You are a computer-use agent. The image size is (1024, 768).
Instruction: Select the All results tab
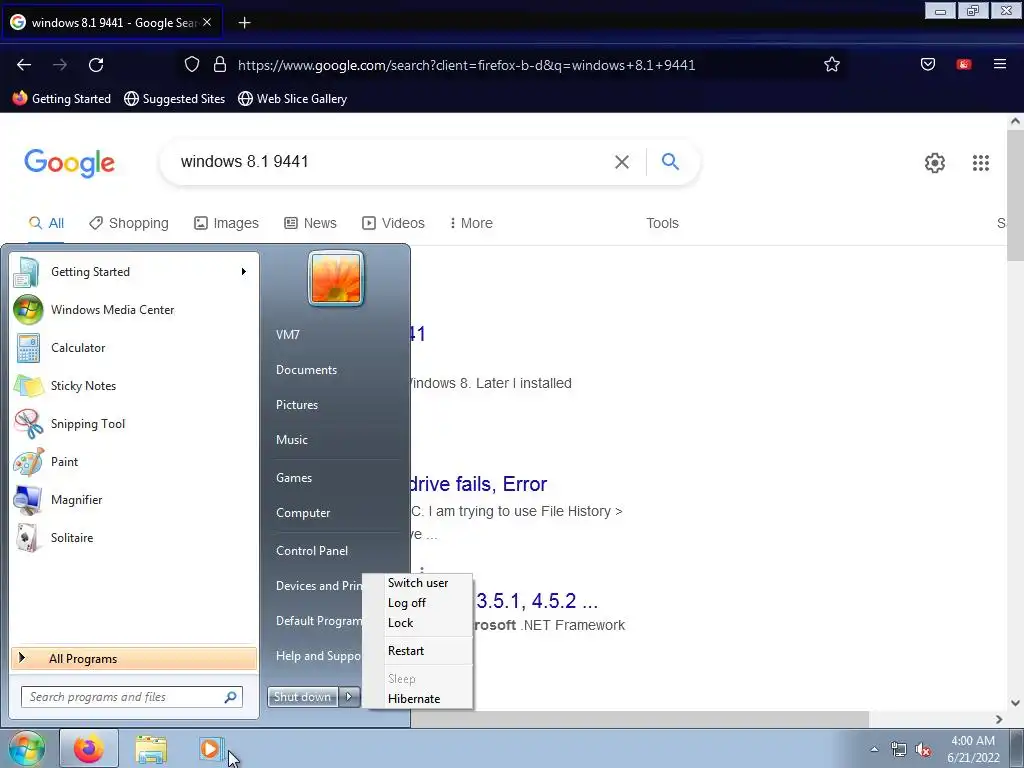coord(46,223)
